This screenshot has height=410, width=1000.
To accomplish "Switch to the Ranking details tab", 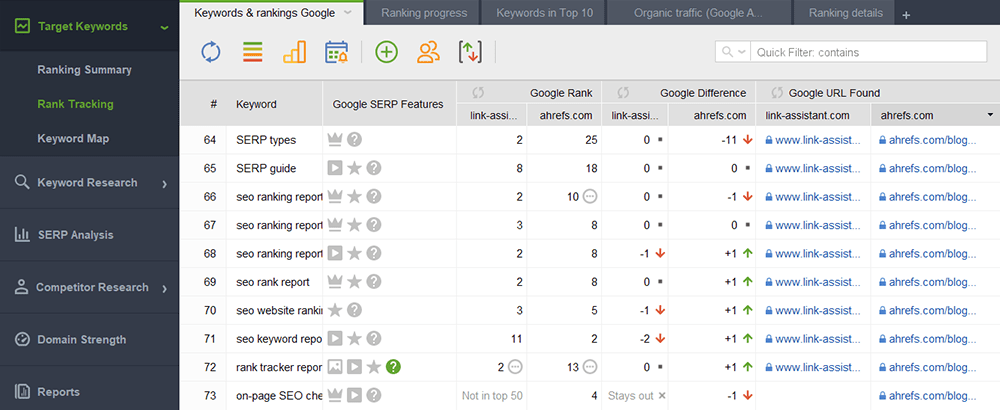I will pos(845,13).
